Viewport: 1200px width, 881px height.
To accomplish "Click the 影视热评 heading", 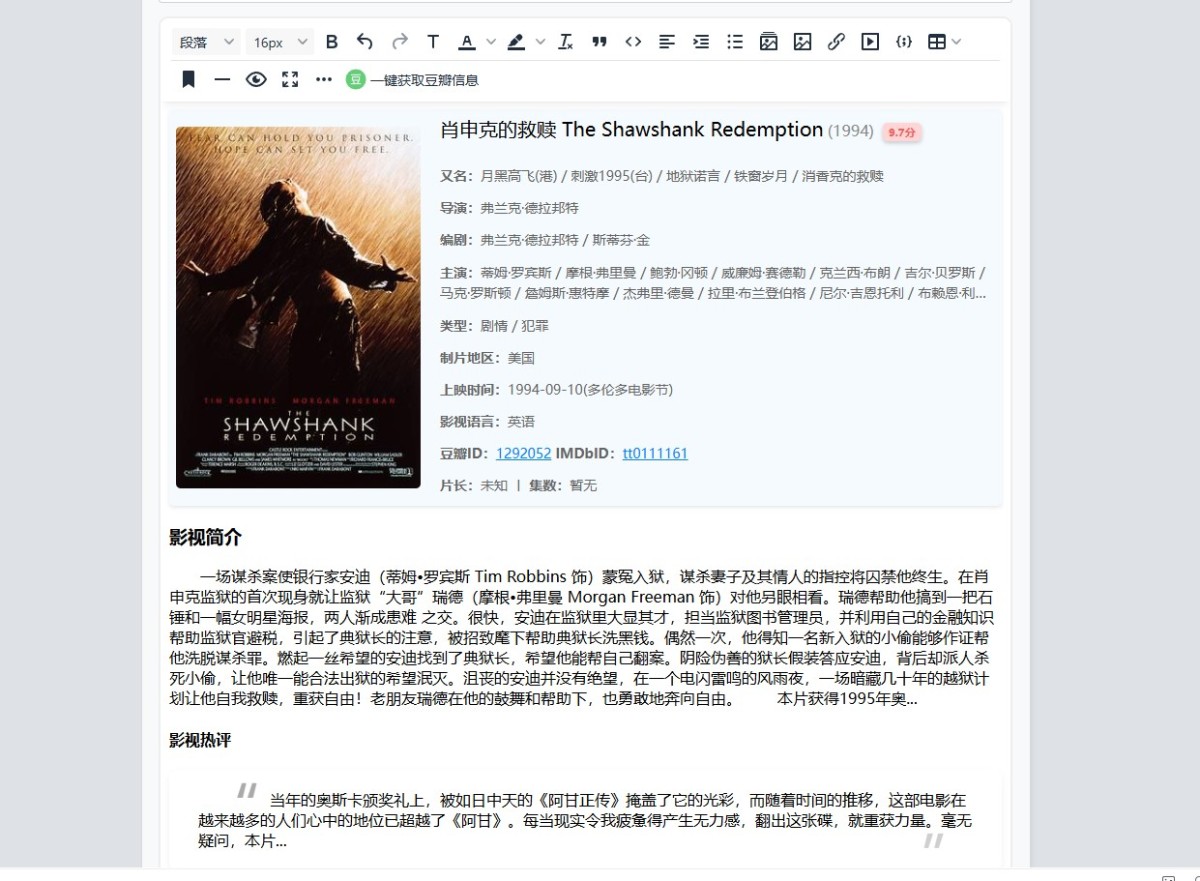I will (200, 740).
